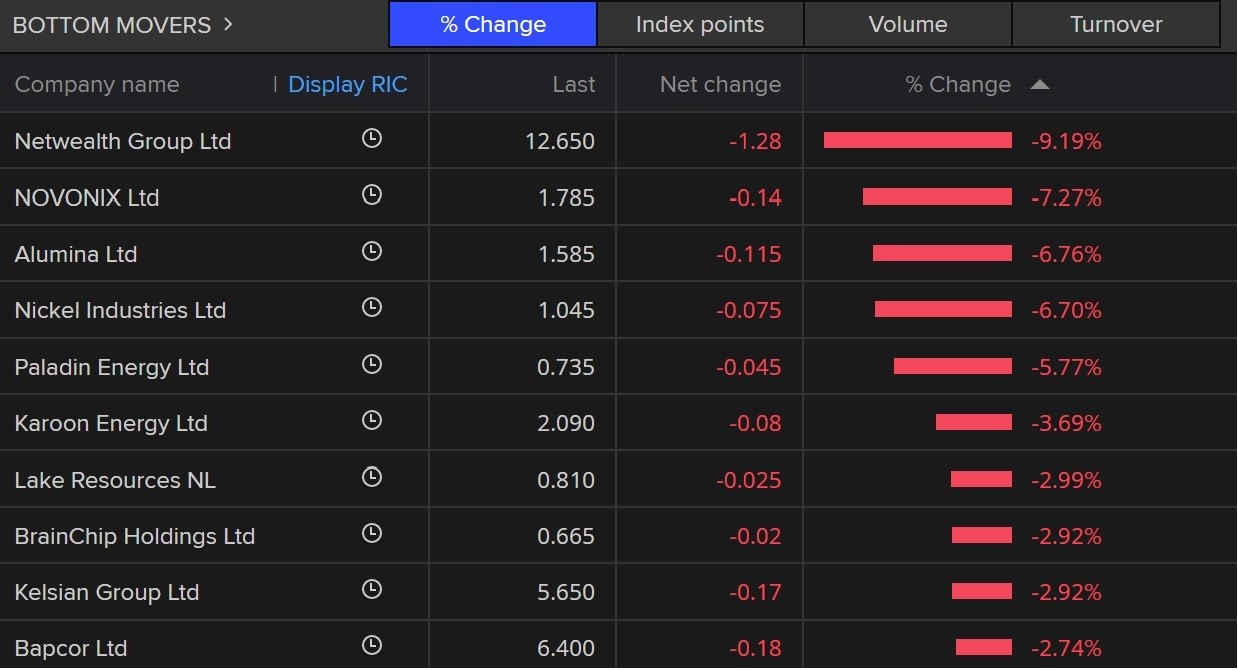Click the clock icon for Alumina Ltd
The image size is (1238, 670).
point(372,251)
